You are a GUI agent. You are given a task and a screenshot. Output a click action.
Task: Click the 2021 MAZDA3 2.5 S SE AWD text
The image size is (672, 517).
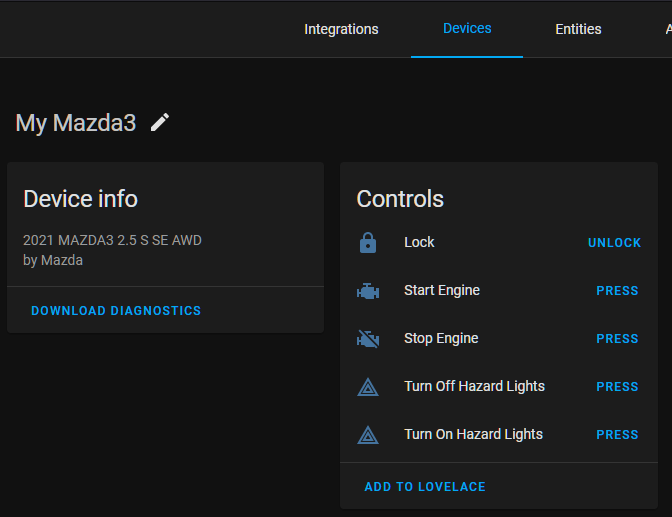click(112, 240)
